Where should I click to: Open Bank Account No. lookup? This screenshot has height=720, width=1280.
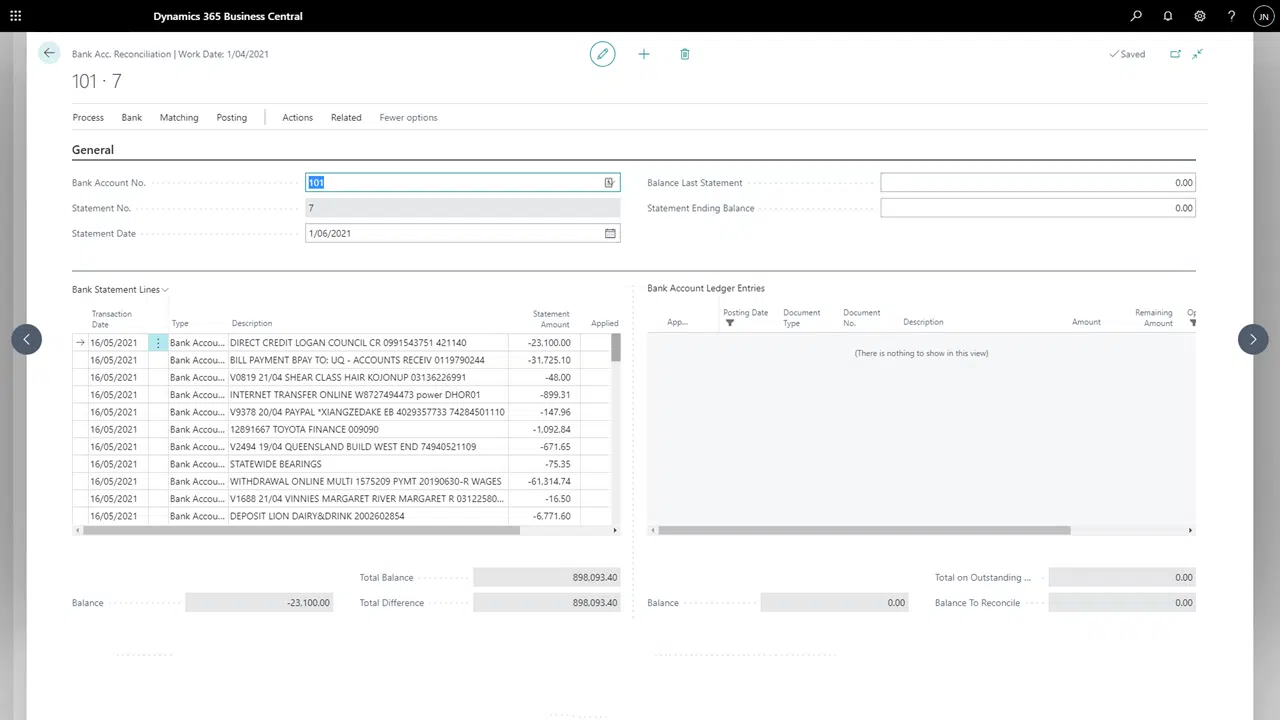pos(609,182)
